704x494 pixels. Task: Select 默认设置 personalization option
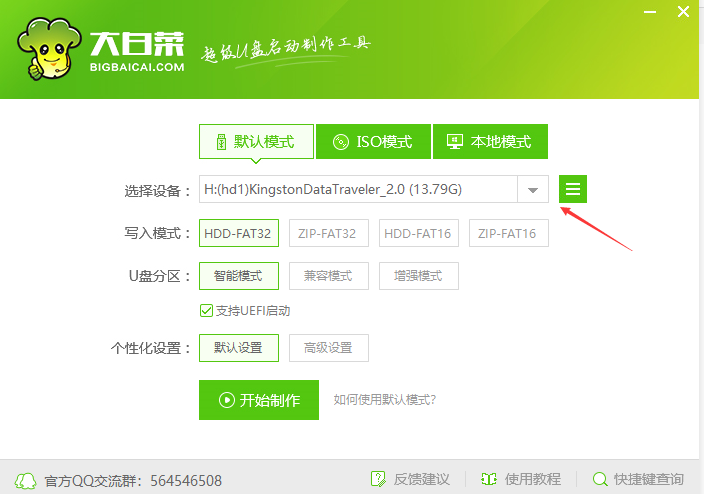click(x=239, y=348)
